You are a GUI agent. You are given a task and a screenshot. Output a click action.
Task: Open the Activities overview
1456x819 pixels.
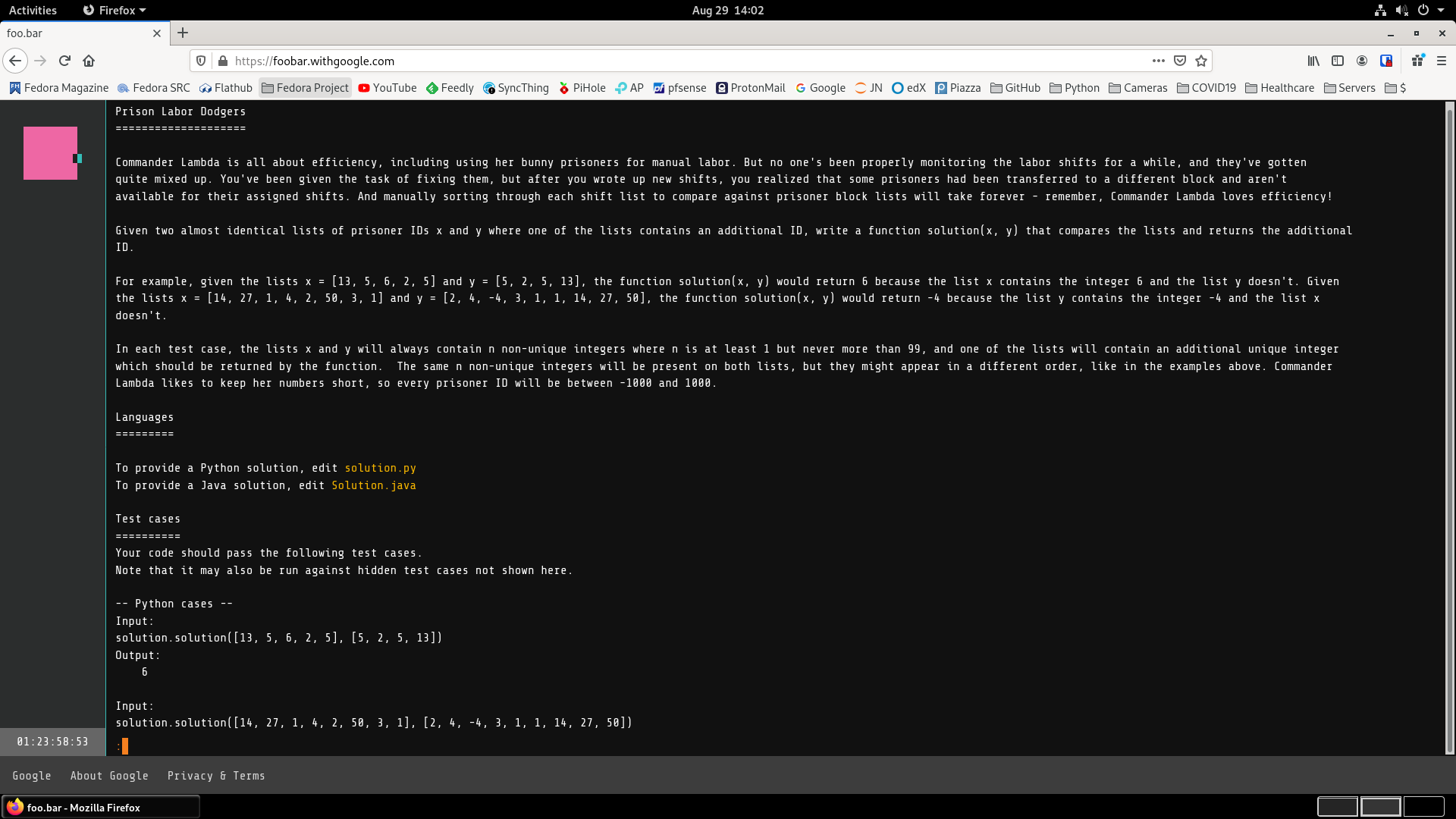(33, 10)
